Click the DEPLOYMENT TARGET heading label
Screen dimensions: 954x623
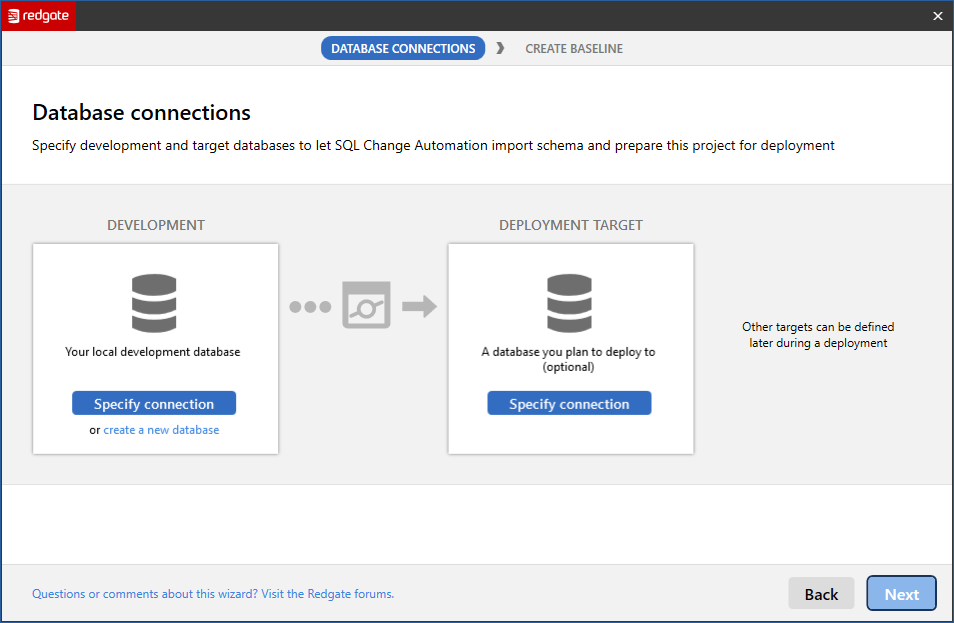(571, 225)
